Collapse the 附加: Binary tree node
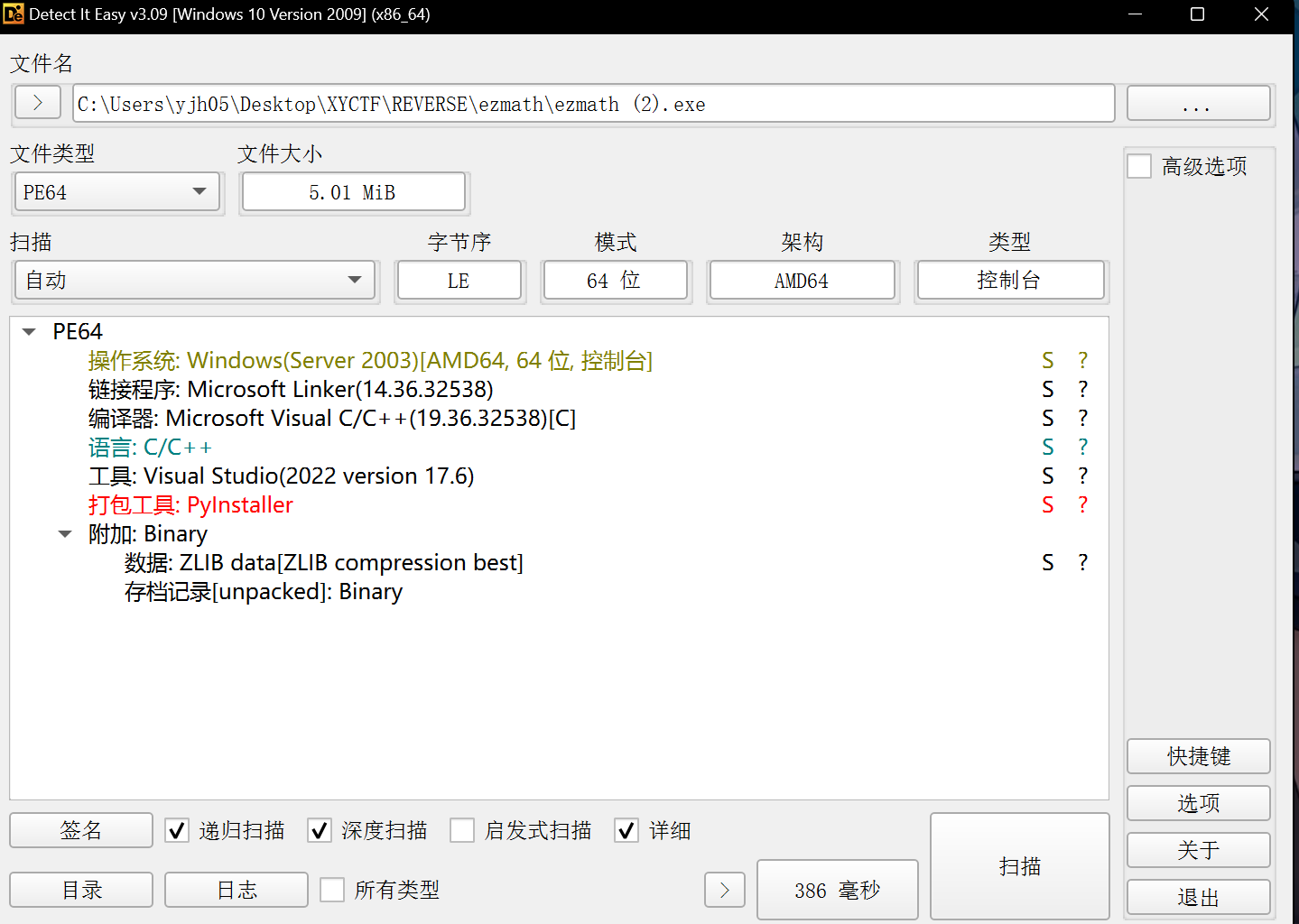The image size is (1299, 924). coord(64,533)
